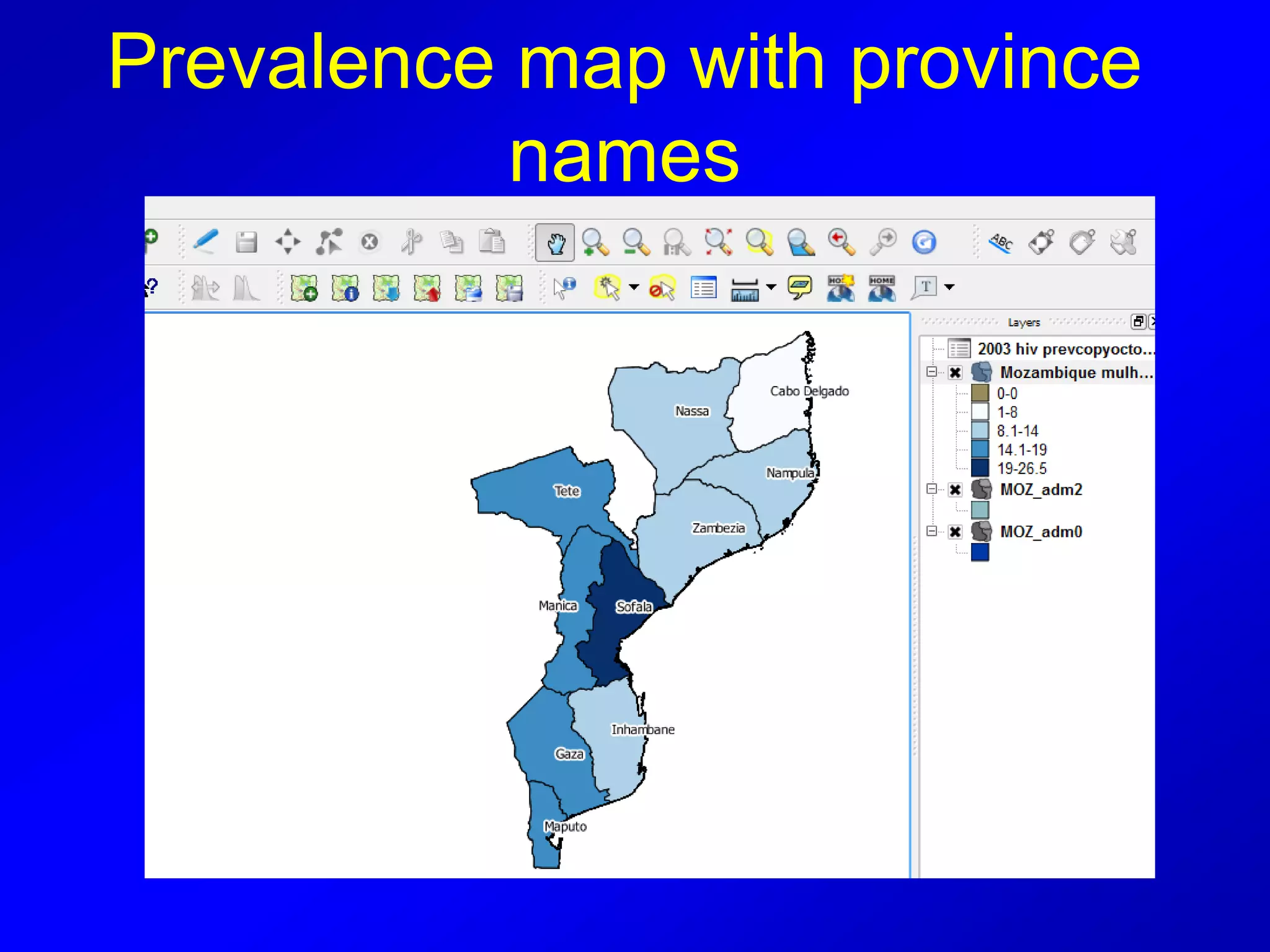Image resolution: width=1270 pixels, height=952 pixels.
Task: Click map layer icon with blue info badge
Action: click(345, 288)
